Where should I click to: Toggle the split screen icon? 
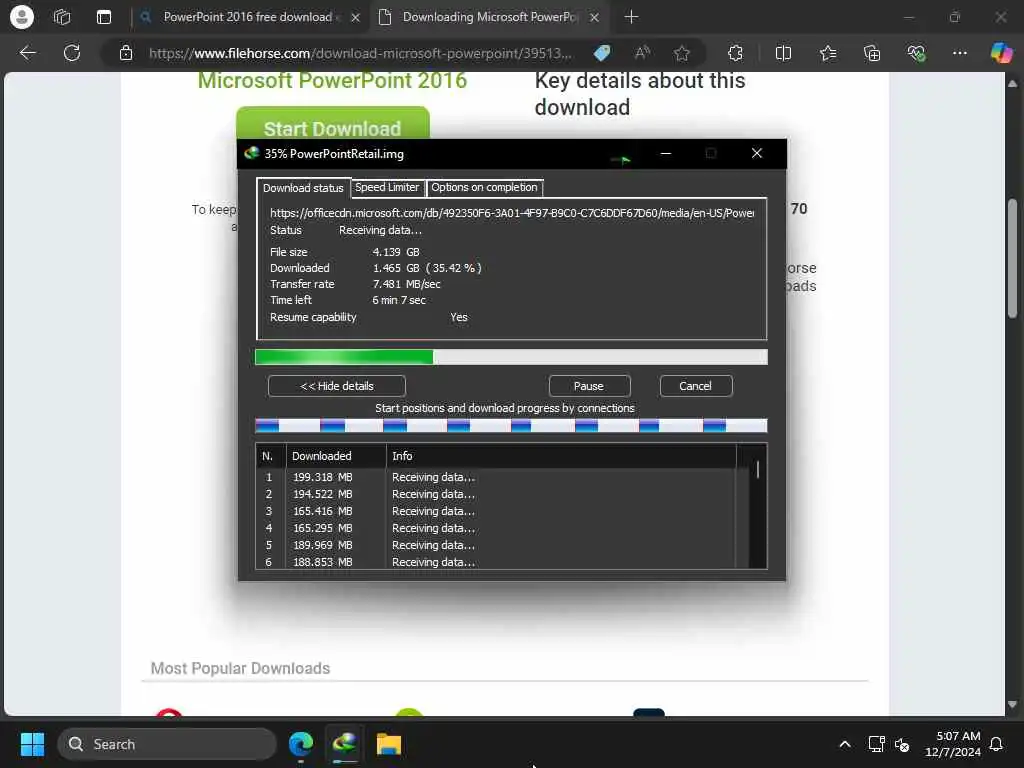coord(783,53)
